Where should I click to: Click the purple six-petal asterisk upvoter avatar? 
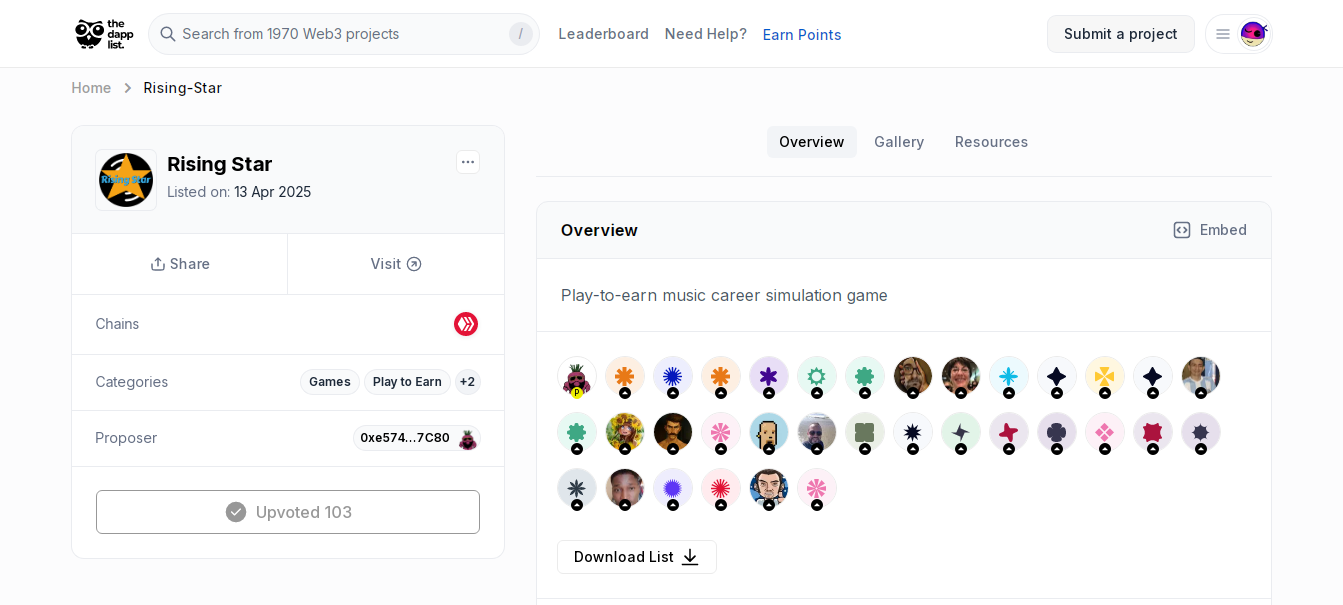769,377
